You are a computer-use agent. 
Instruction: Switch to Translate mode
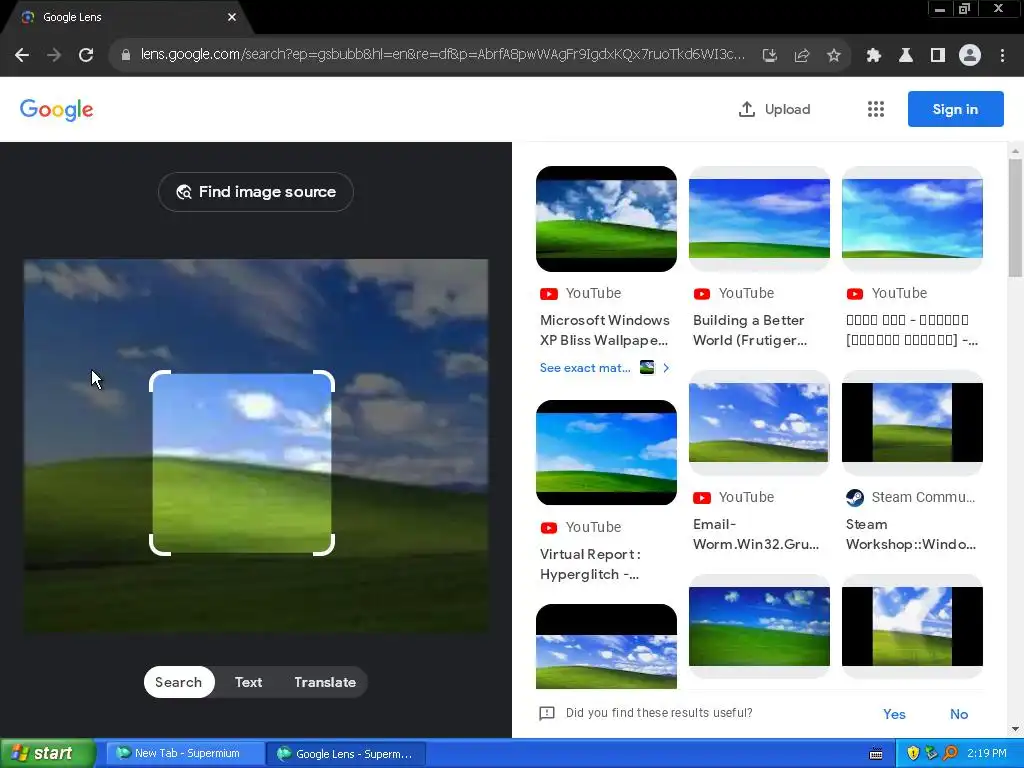(325, 682)
